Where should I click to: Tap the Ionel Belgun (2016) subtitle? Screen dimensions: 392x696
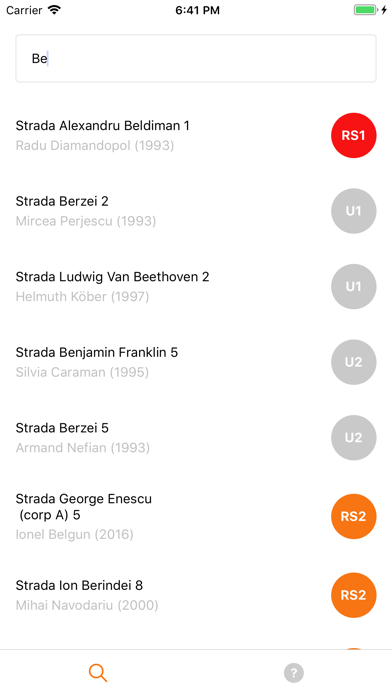click(74, 534)
